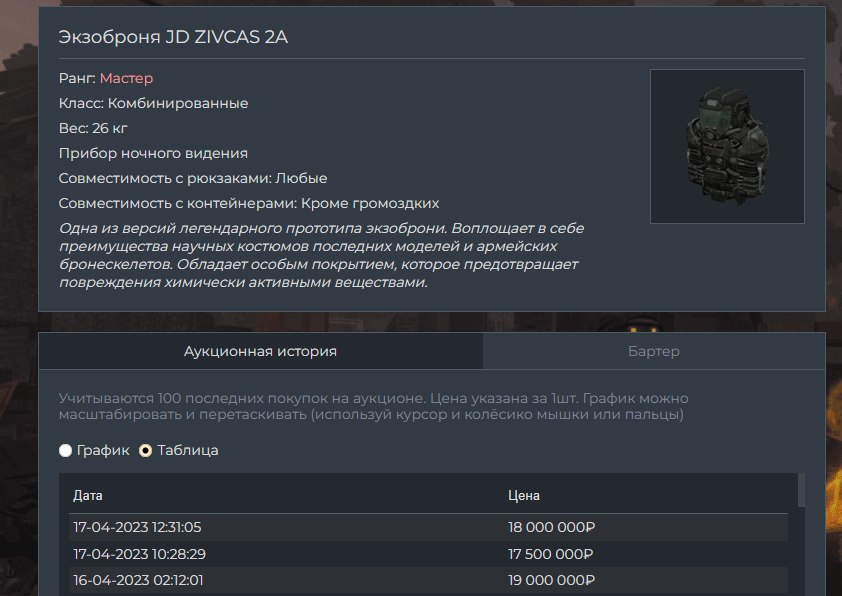Screen dimensions: 842x596
Task: Click the table scrollbar thumb
Action: pos(801,490)
